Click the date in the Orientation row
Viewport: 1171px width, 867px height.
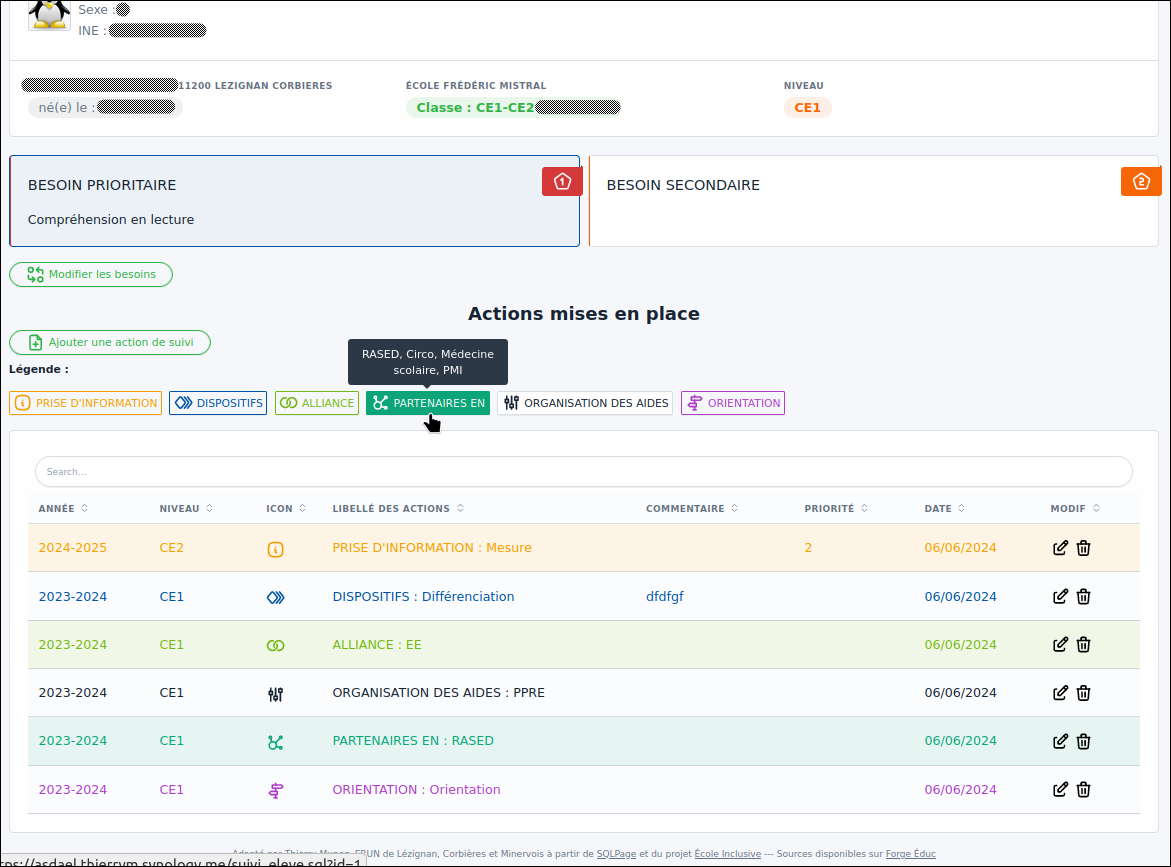(x=960, y=789)
